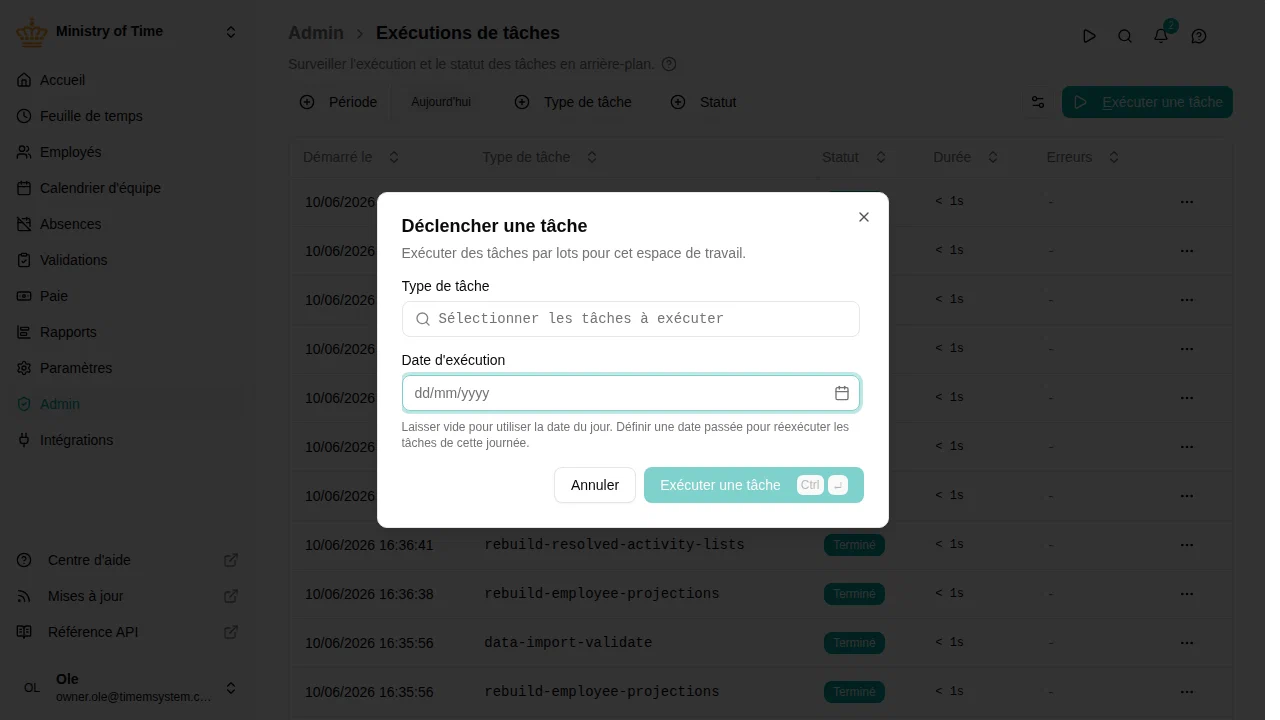Add a Statut filter
Viewport: 1280px width, 720px height.
coord(704,102)
